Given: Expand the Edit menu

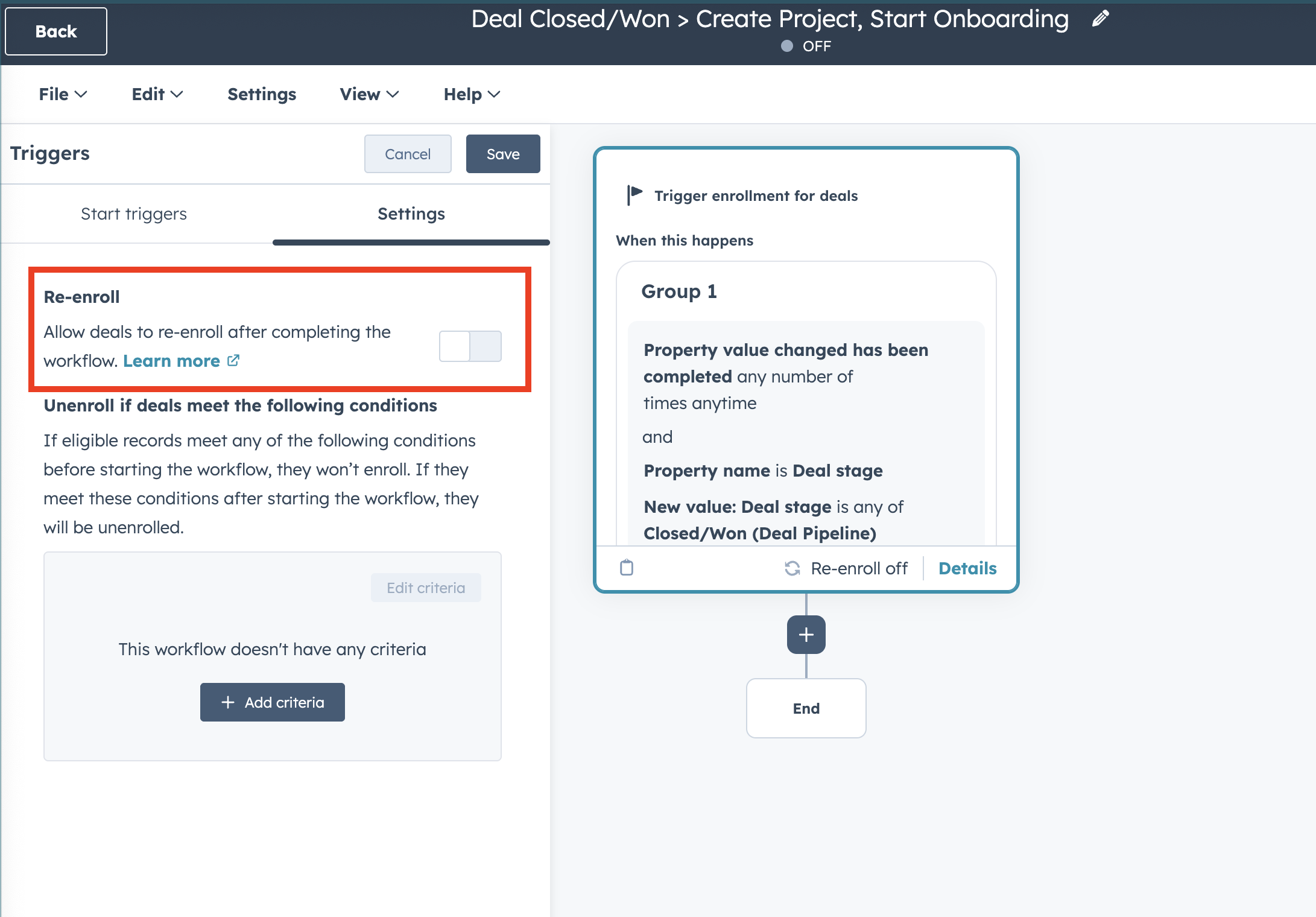Looking at the screenshot, I should (x=157, y=94).
